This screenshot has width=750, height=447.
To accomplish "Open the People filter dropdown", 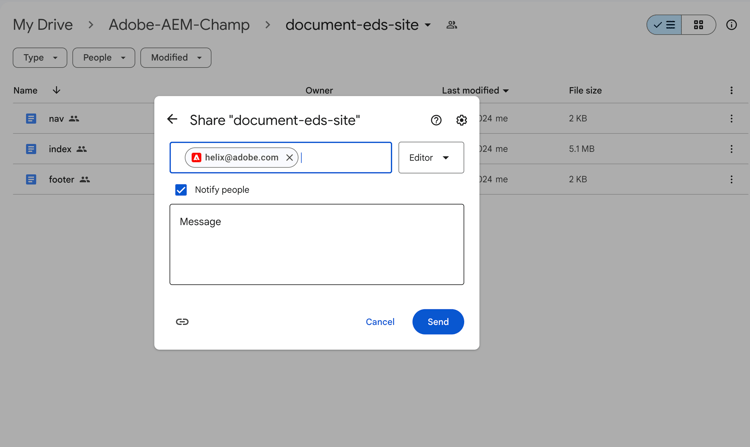I will [x=104, y=57].
